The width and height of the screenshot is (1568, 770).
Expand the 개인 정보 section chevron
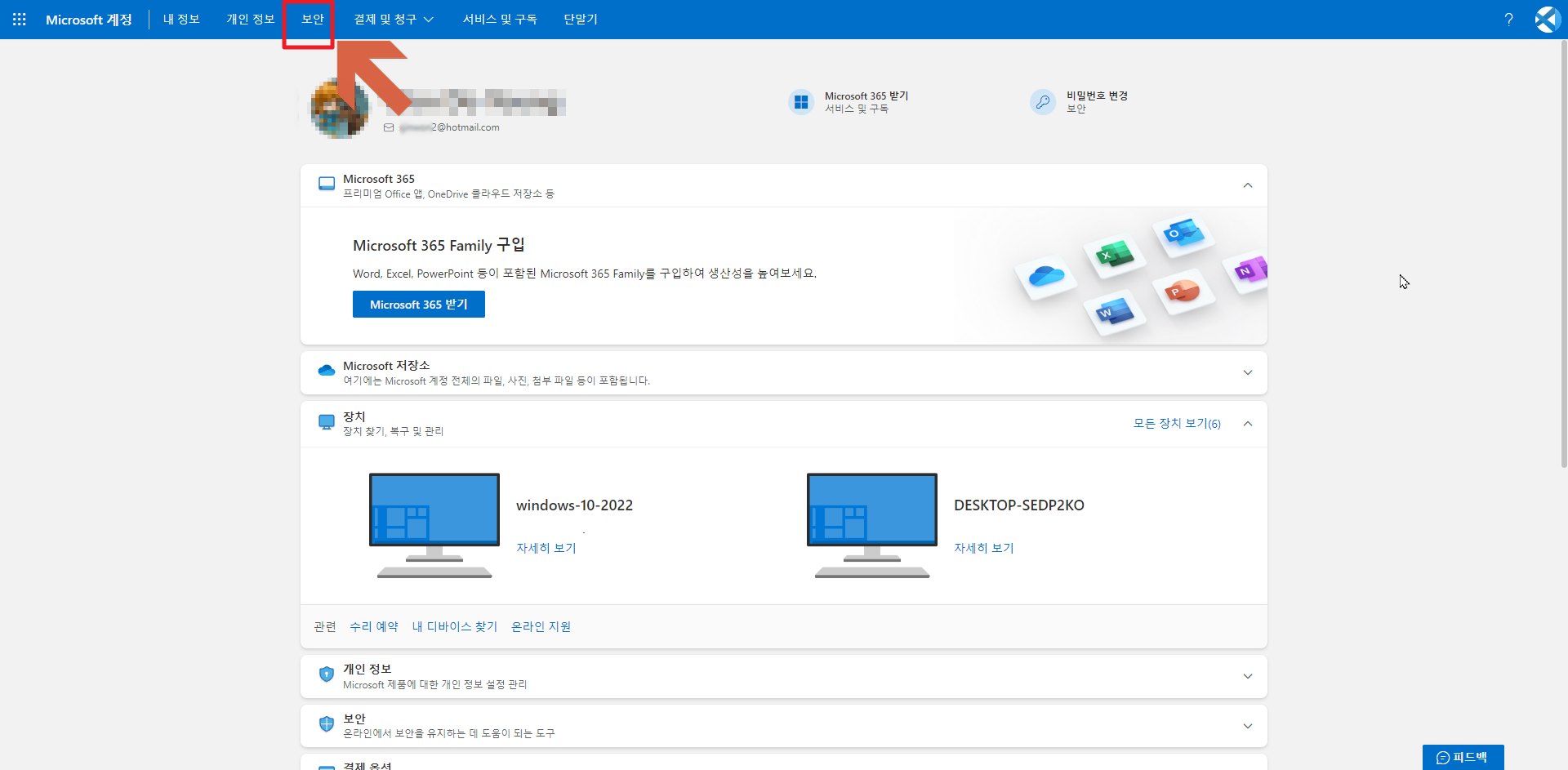[x=1247, y=676]
